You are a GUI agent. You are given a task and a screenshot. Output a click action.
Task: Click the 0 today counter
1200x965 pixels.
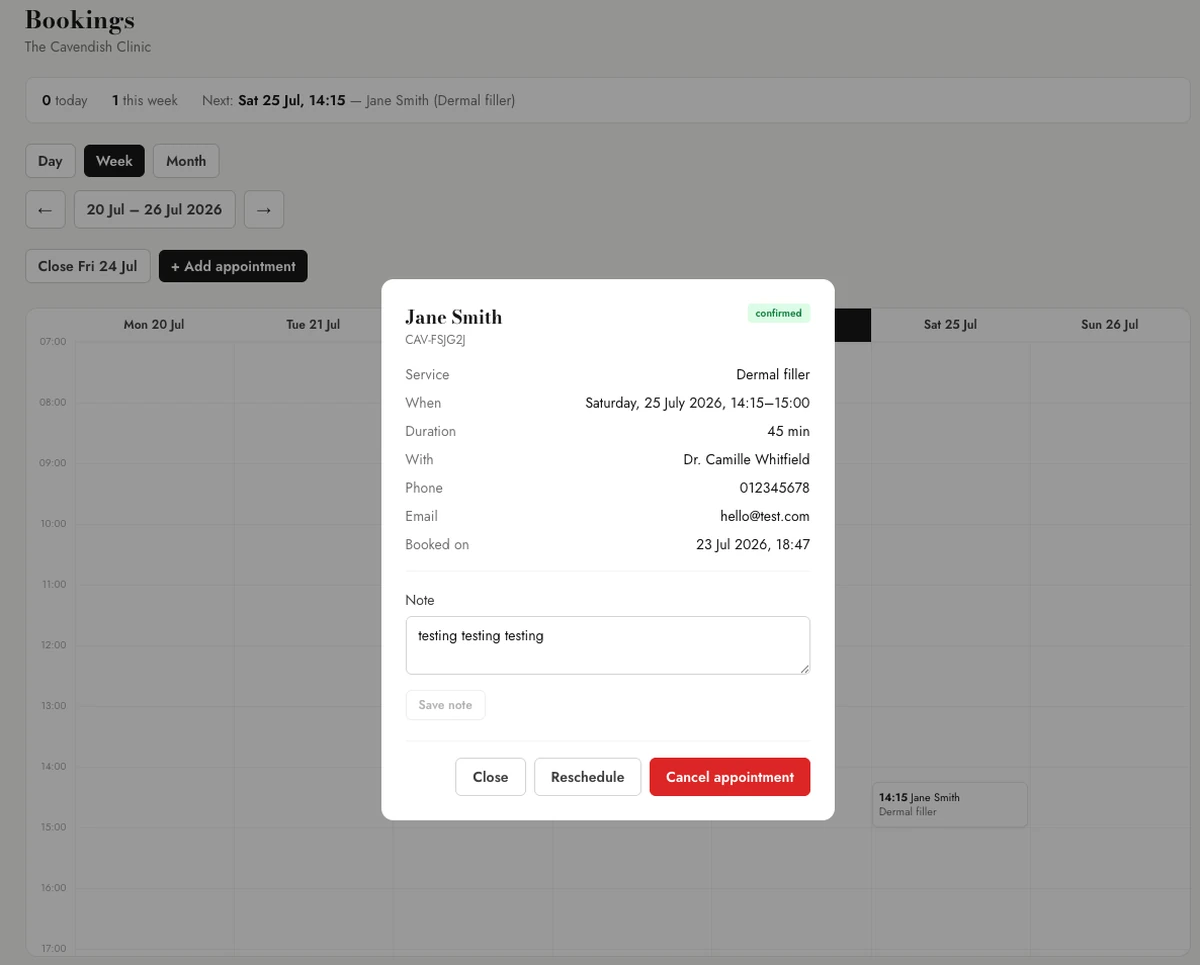coord(65,100)
